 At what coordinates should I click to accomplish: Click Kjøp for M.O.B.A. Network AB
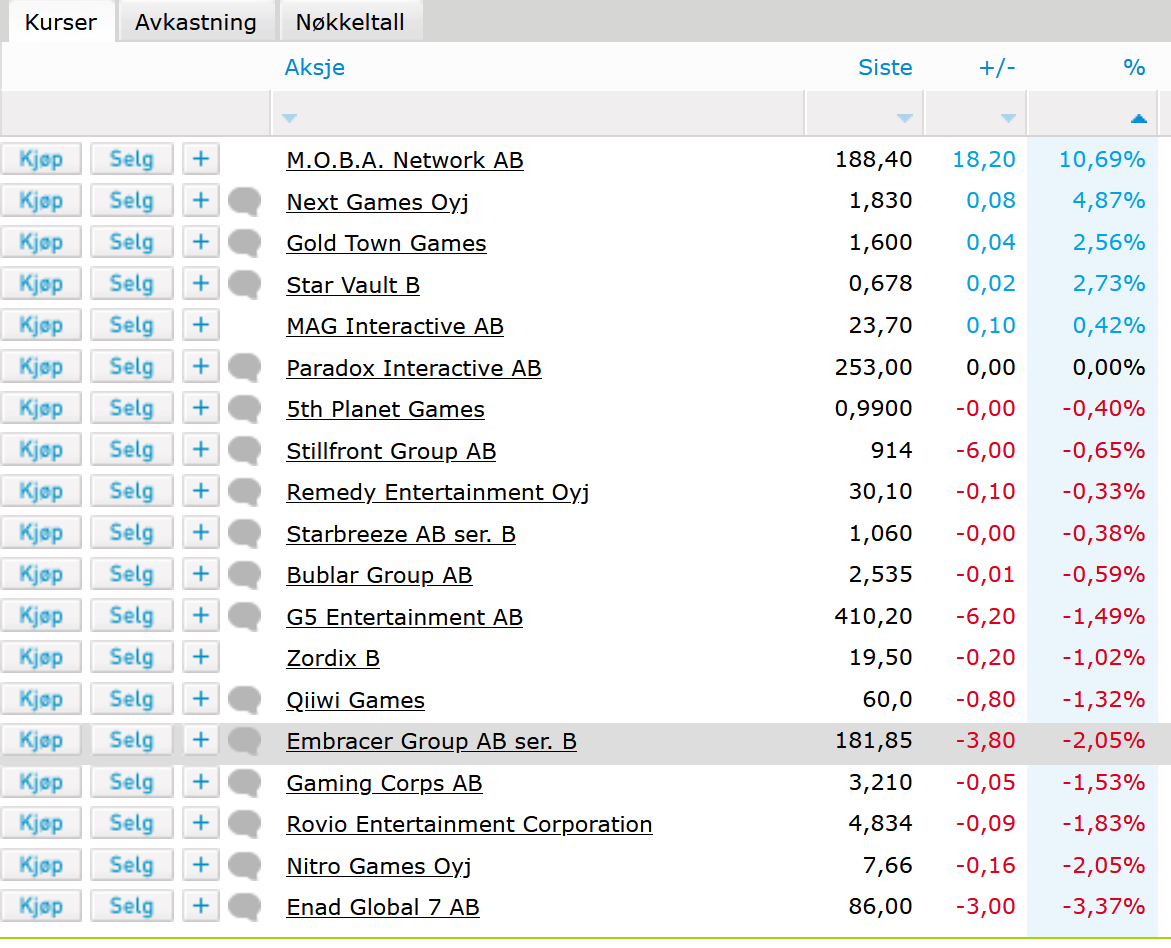(41, 159)
